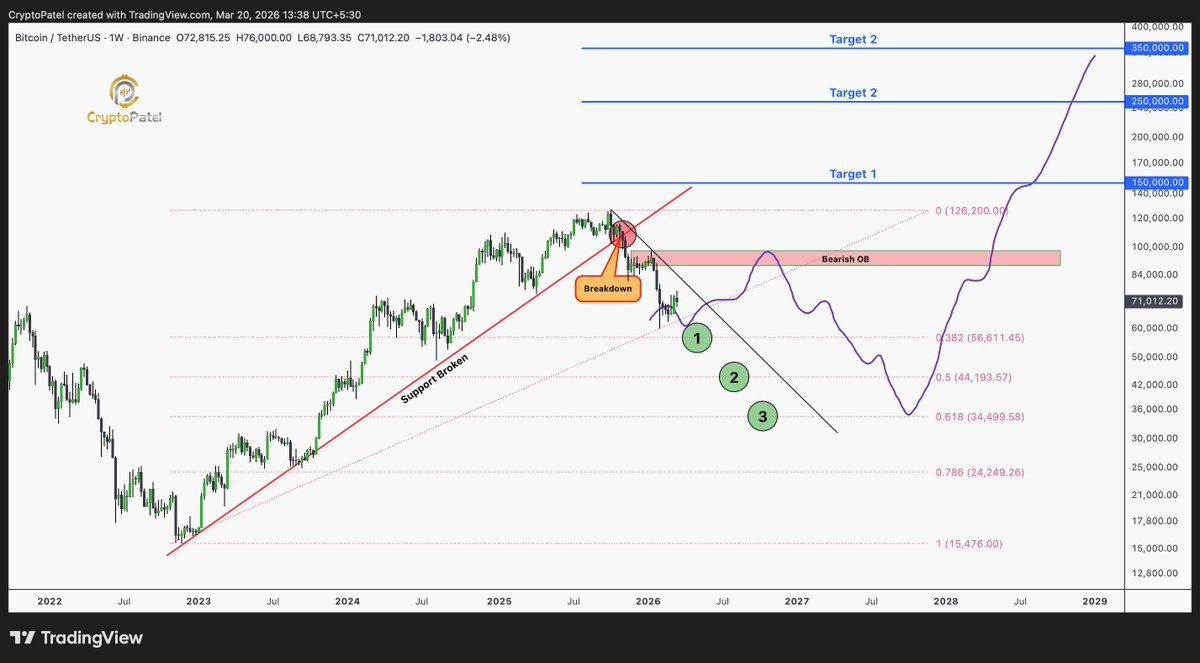Select the 350,000.00 price axis tag
The height and width of the screenshot is (663, 1200).
1158,48
